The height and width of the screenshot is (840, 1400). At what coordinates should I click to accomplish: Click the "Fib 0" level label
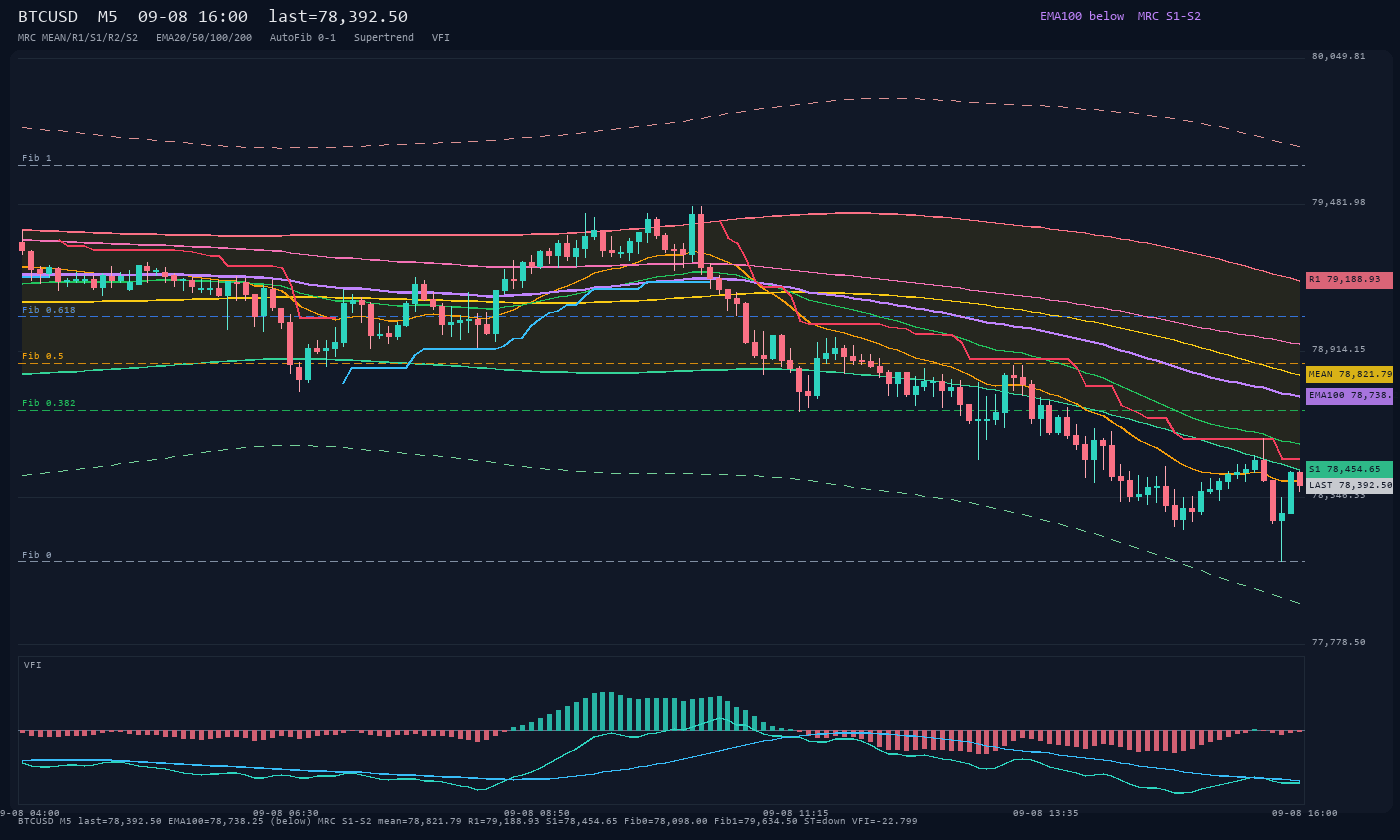37,555
